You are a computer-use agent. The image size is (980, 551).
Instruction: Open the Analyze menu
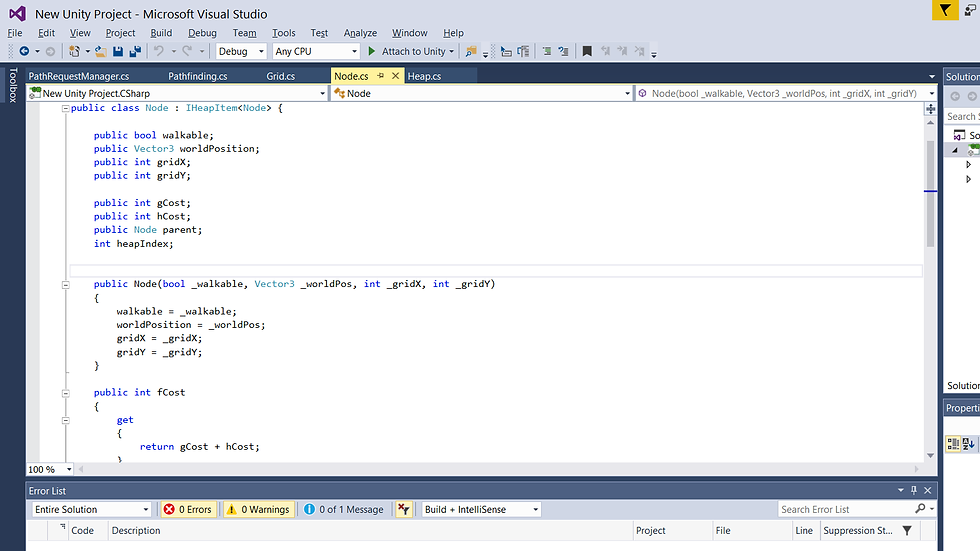coord(360,32)
